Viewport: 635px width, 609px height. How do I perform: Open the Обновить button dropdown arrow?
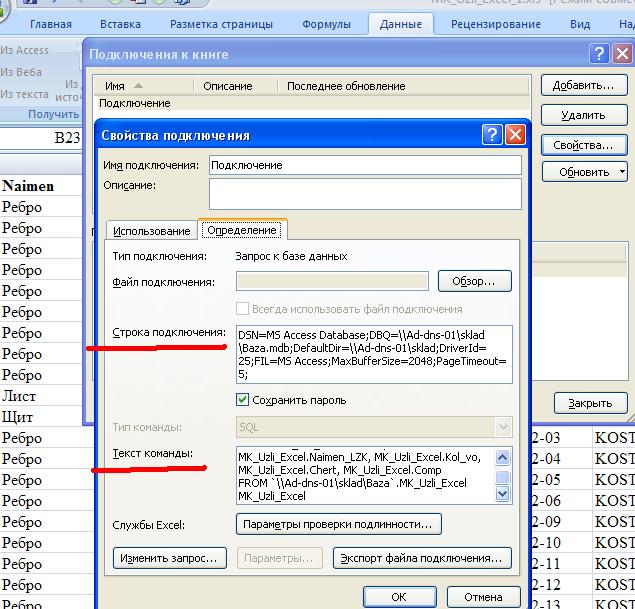pos(622,172)
